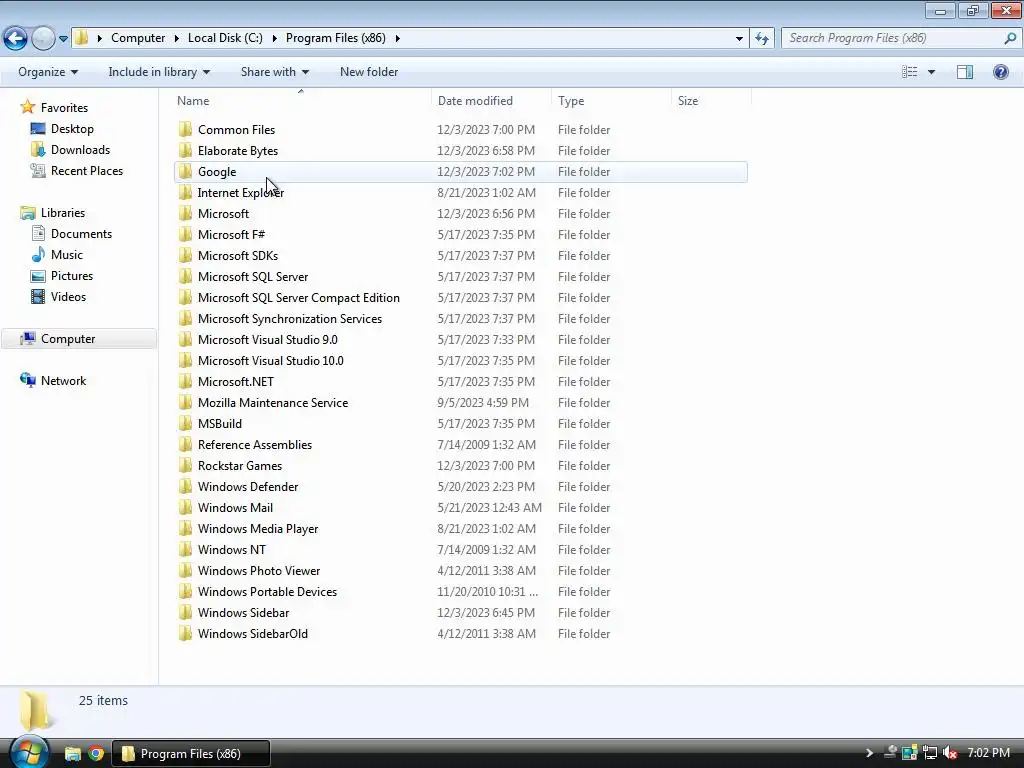
Task: Open Include in library menu
Action: (159, 72)
